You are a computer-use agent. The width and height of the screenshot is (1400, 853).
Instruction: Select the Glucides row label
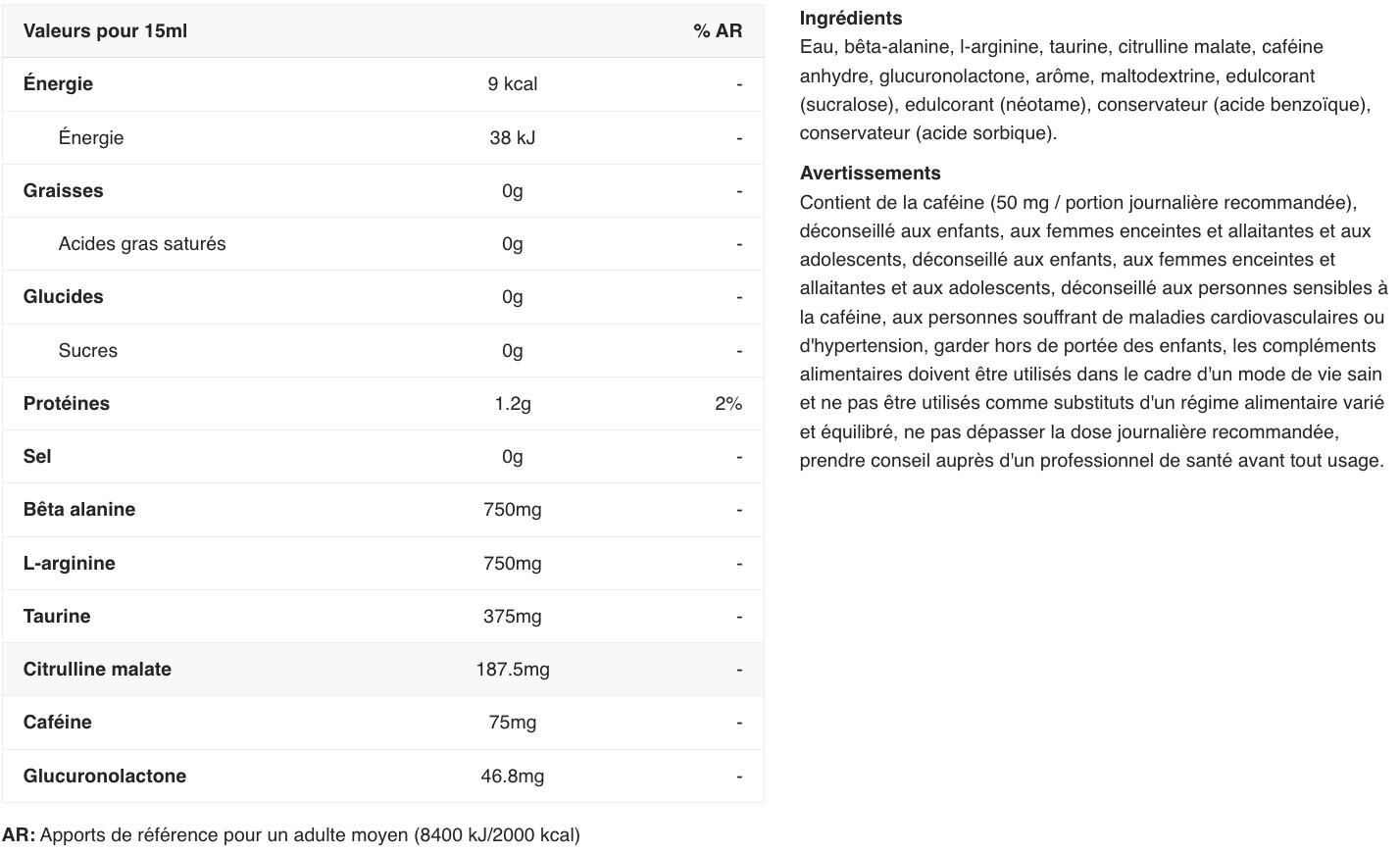coord(63,297)
